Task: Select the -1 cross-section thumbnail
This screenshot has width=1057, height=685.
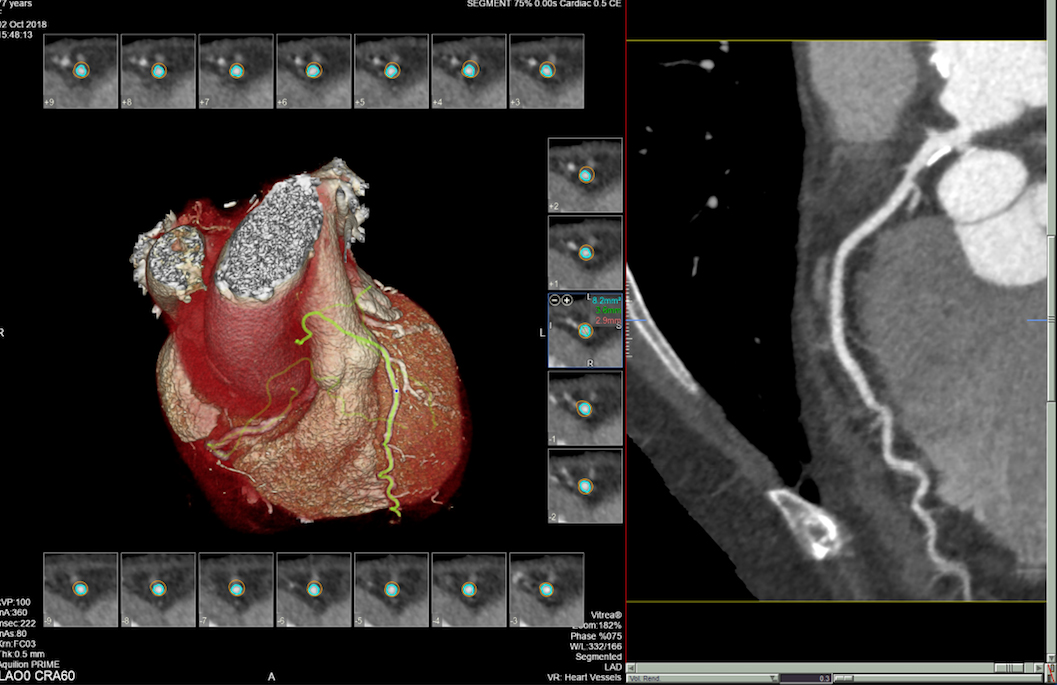Action: coord(585,409)
